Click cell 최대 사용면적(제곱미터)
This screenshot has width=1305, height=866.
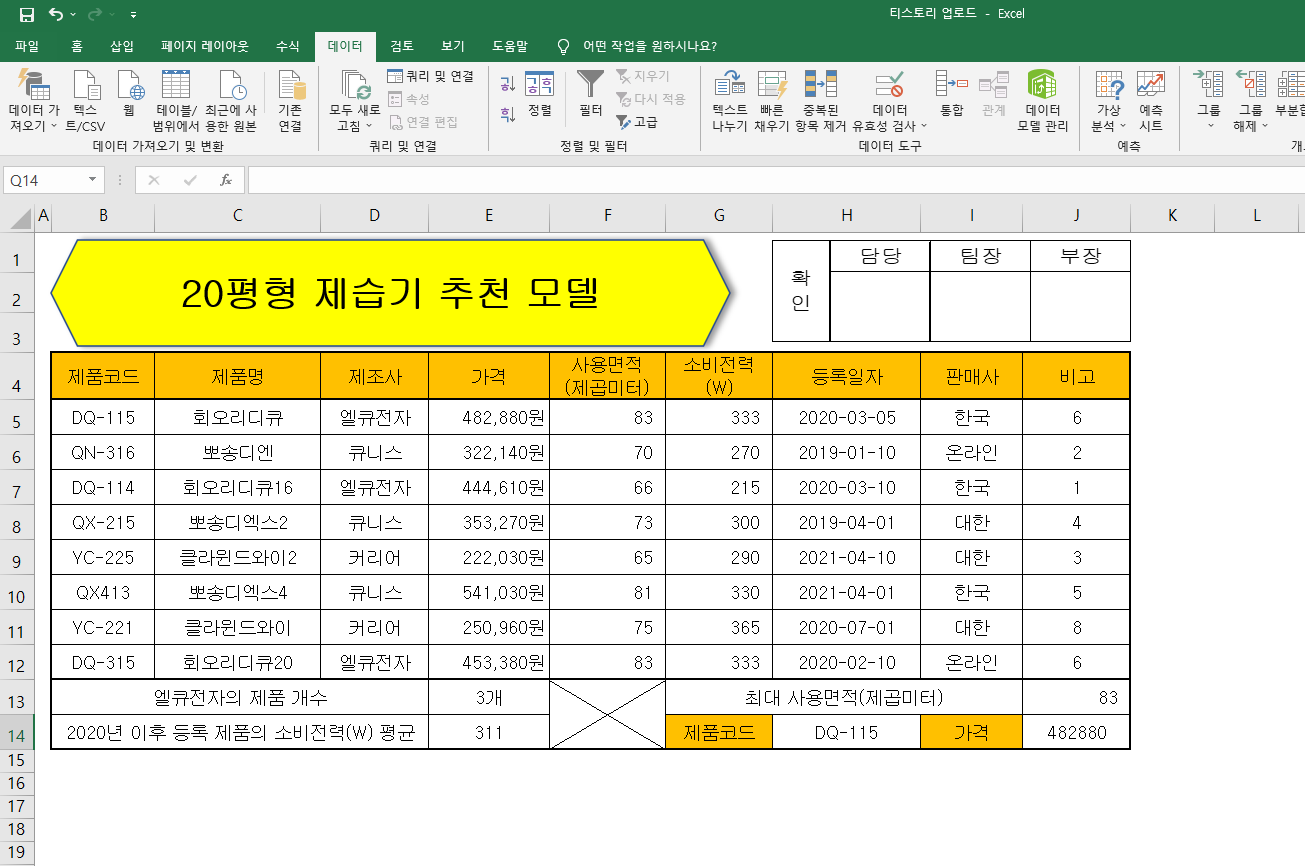(844, 698)
